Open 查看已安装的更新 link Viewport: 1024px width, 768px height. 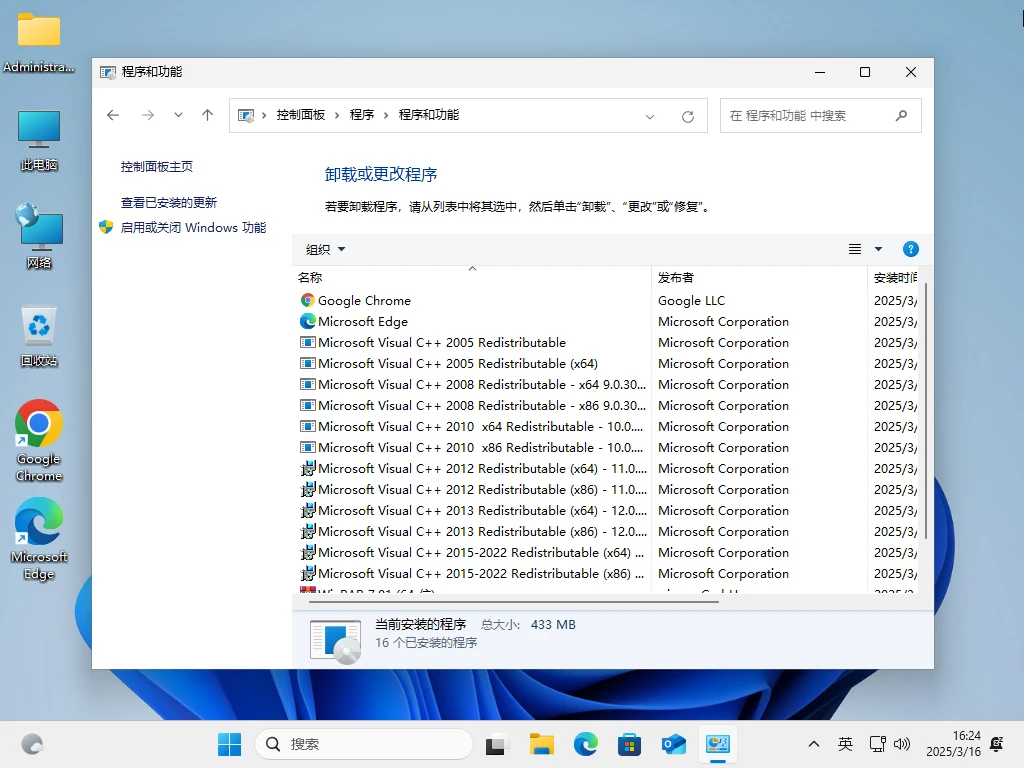[x=168, y=202]
